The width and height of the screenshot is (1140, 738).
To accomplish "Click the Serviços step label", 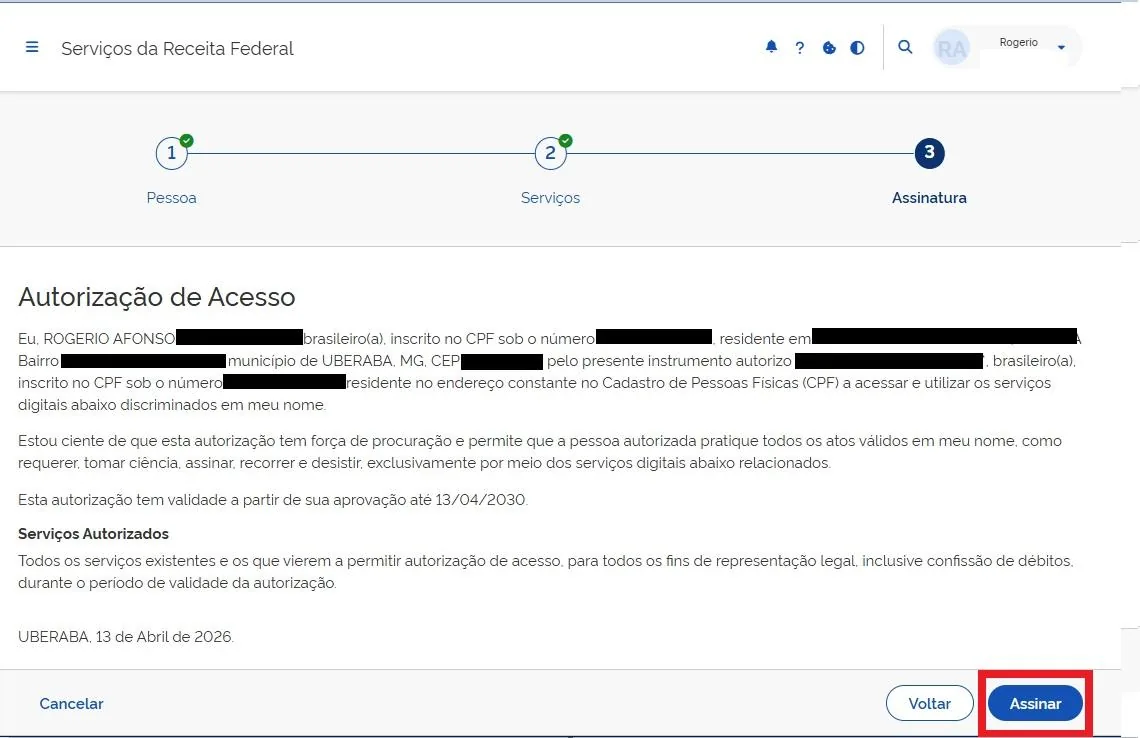I will coord(550,198).
